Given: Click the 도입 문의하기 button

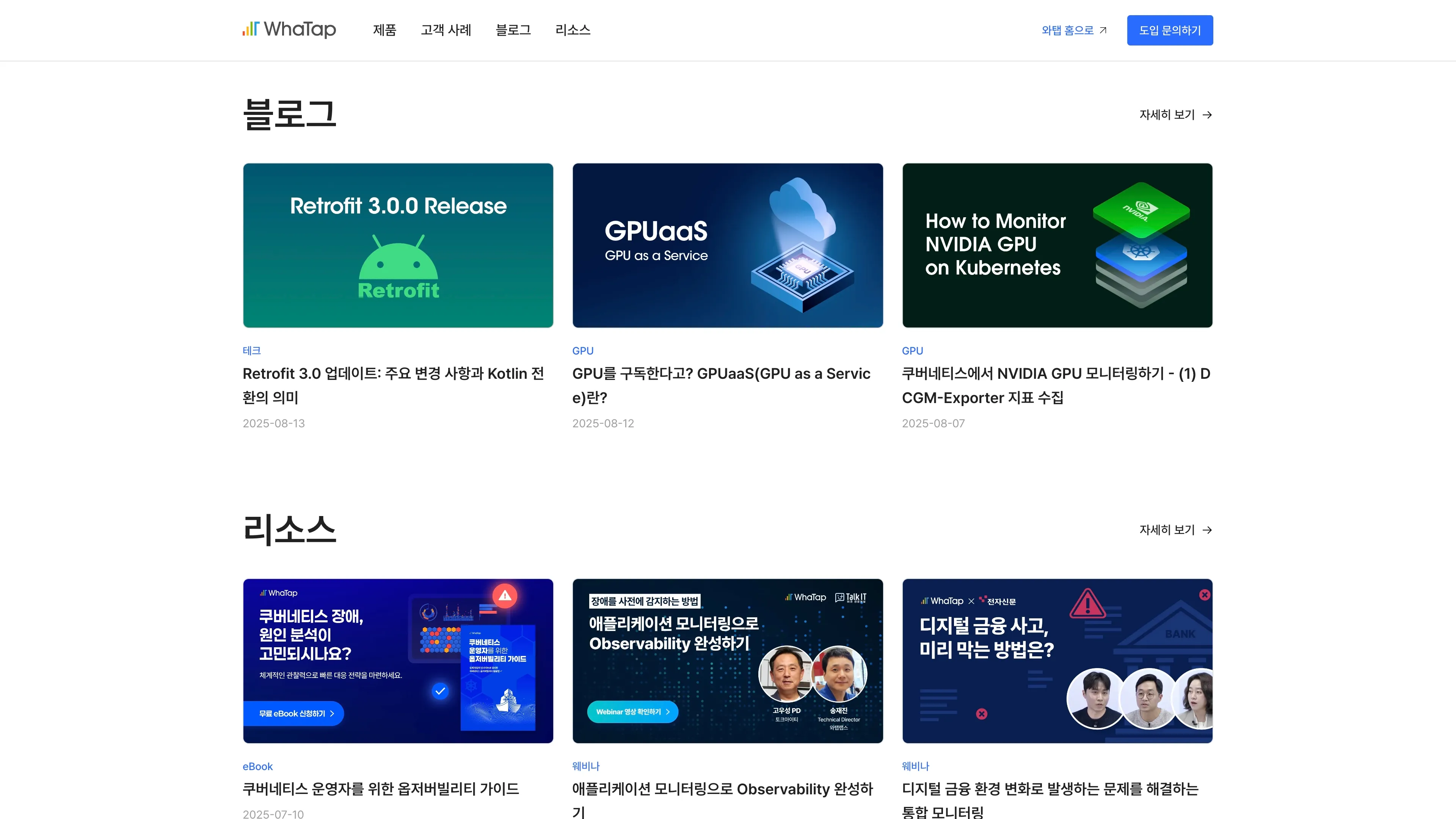Looking at the screenshot, I should pos(1169,30).
